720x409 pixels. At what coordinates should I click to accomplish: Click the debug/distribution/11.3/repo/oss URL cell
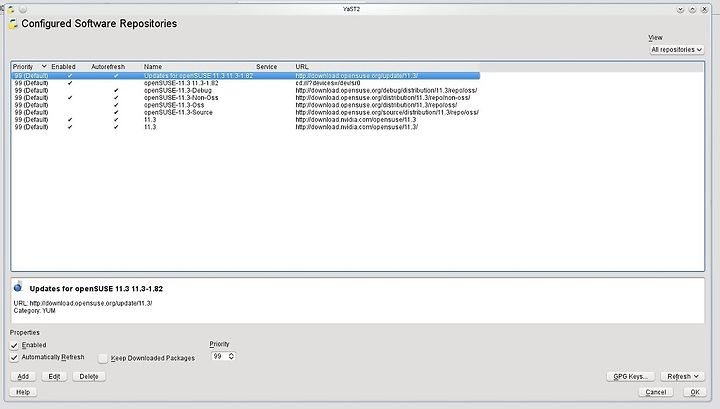pos(386,90)
